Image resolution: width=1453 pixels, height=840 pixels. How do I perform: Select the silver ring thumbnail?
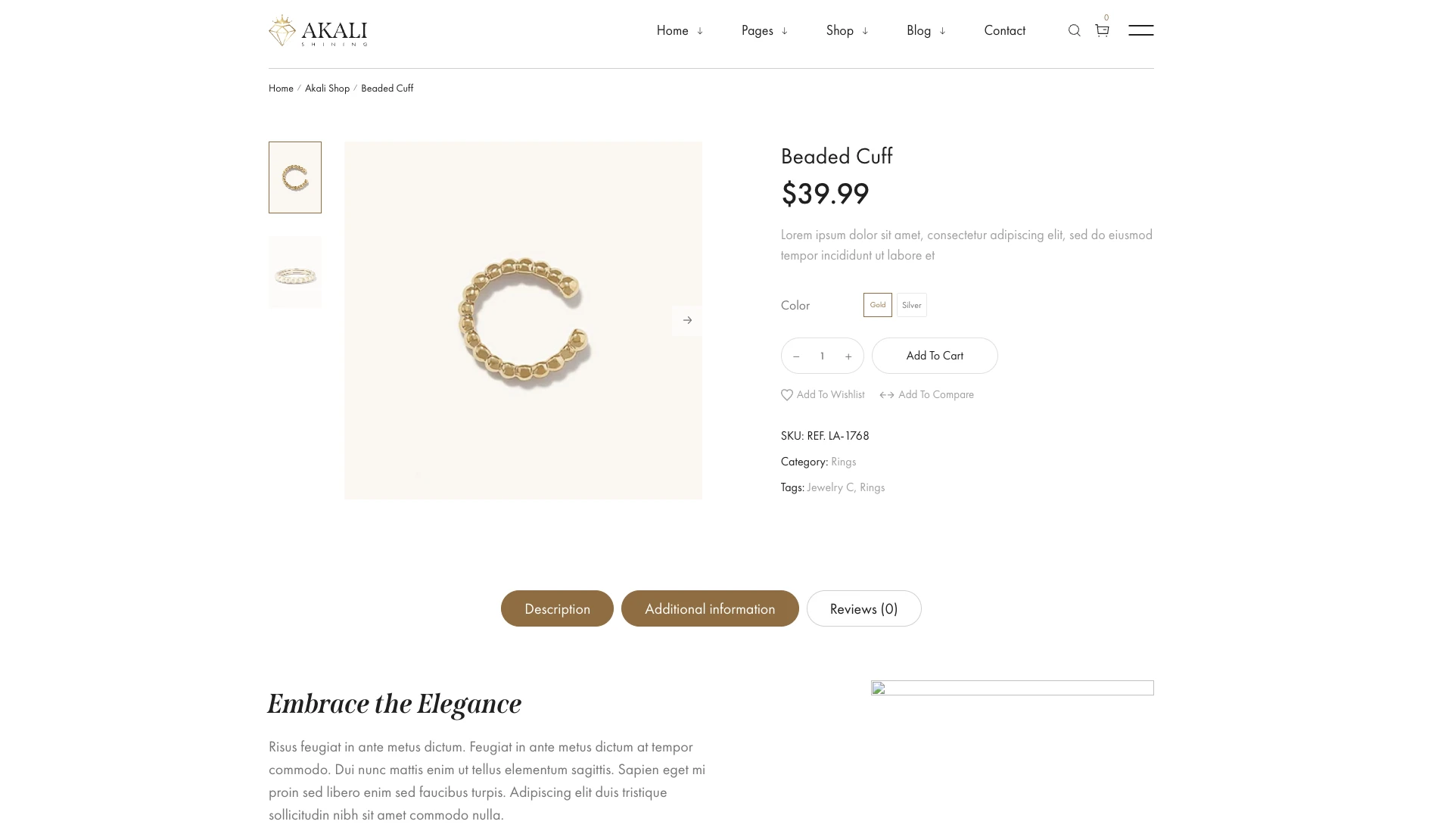point(295,272)
